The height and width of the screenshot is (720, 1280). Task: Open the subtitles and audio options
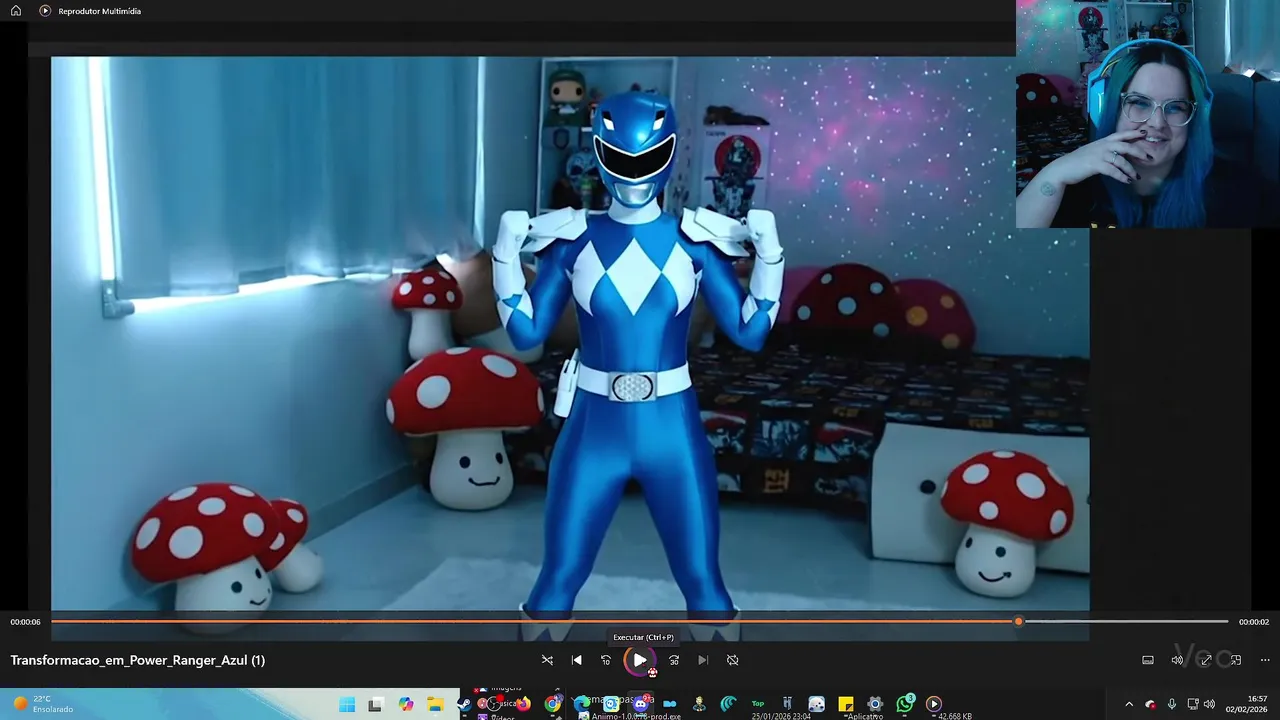point(1148,660)
